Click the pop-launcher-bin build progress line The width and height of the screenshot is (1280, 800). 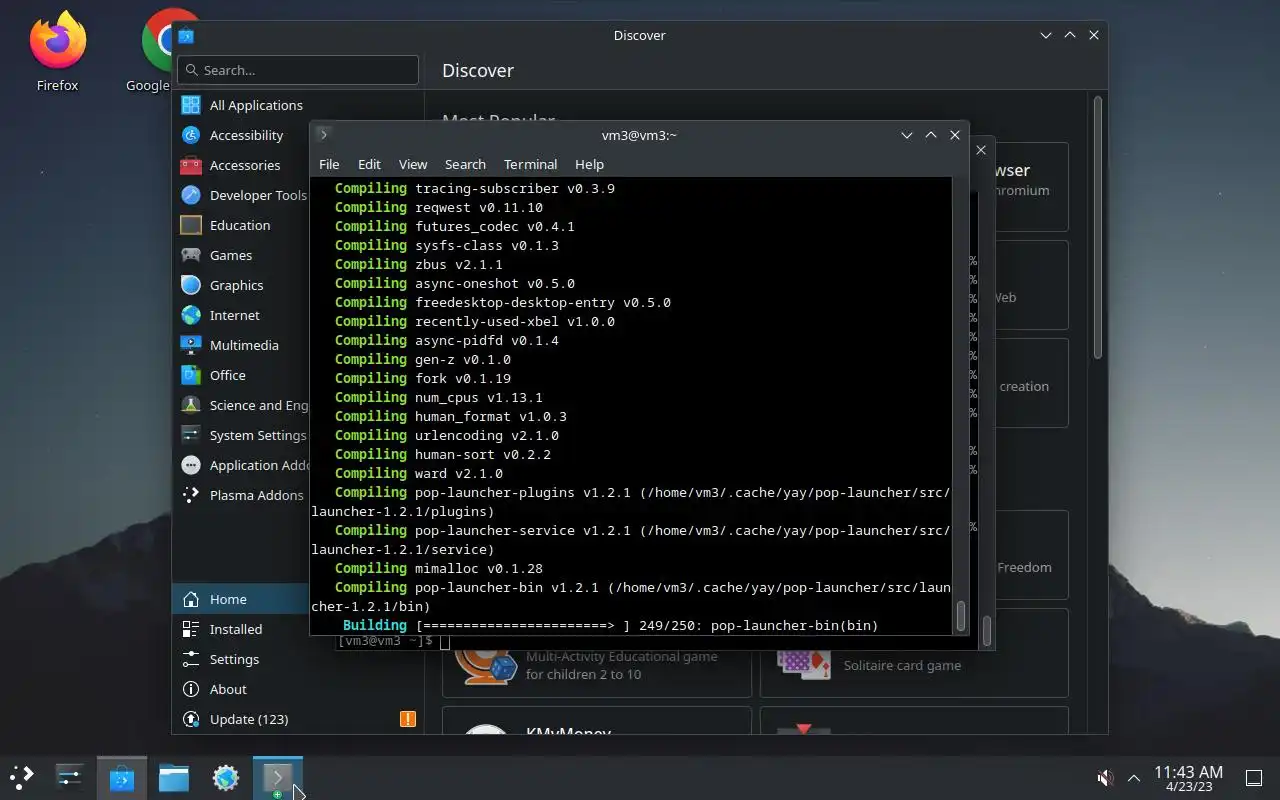pos(610,625)
